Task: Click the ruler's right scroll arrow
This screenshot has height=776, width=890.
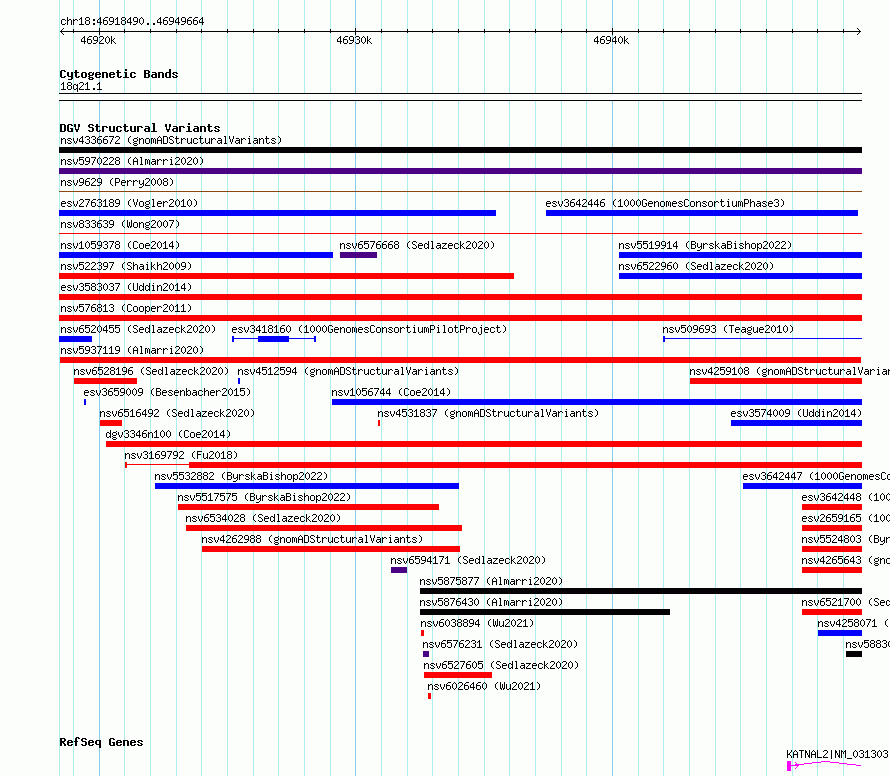Action: (x=859, y=31)
